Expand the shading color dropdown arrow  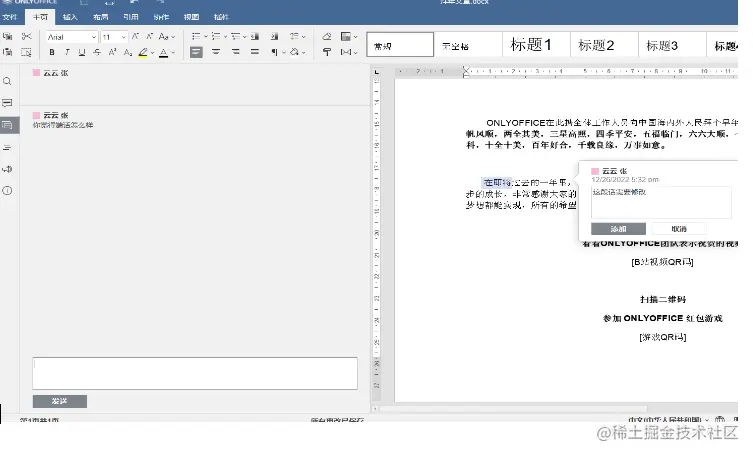(x=304, y=52)
